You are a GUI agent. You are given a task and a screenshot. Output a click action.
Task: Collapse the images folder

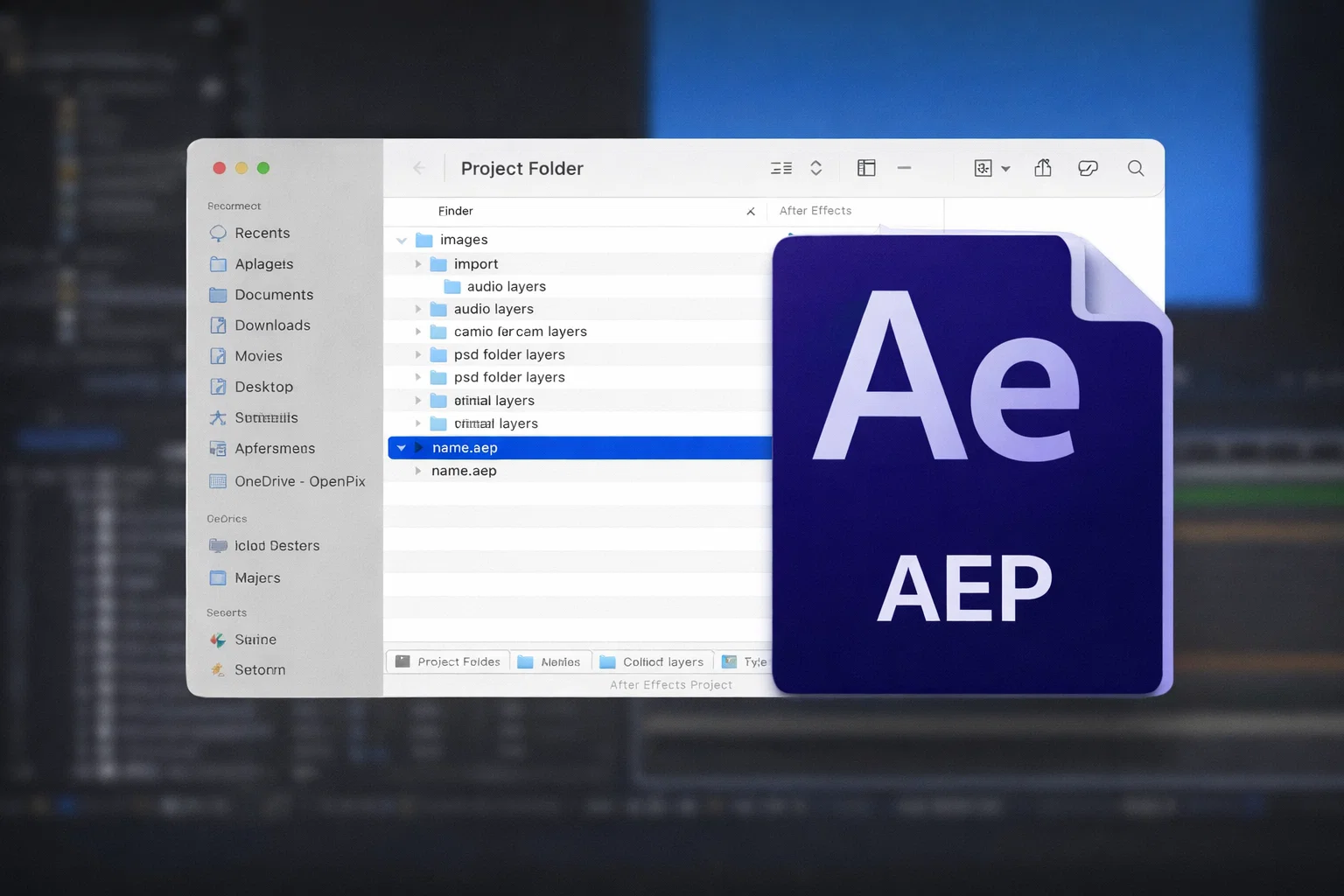pos(402,240)
